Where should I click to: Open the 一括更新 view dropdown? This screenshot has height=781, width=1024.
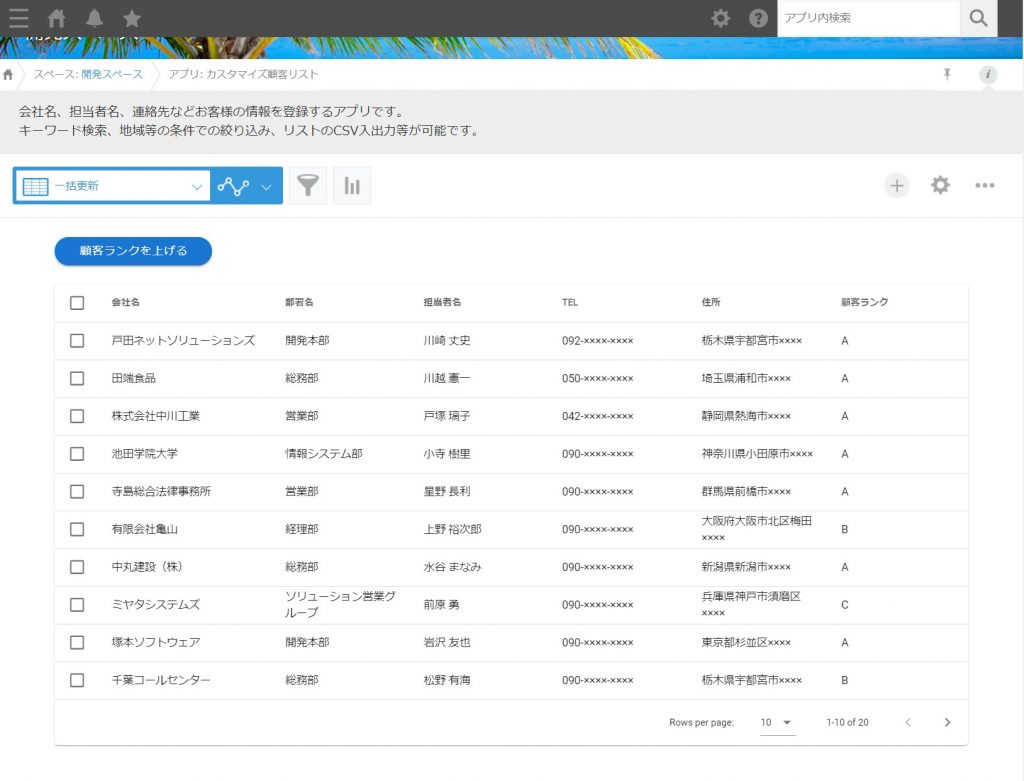112,186
